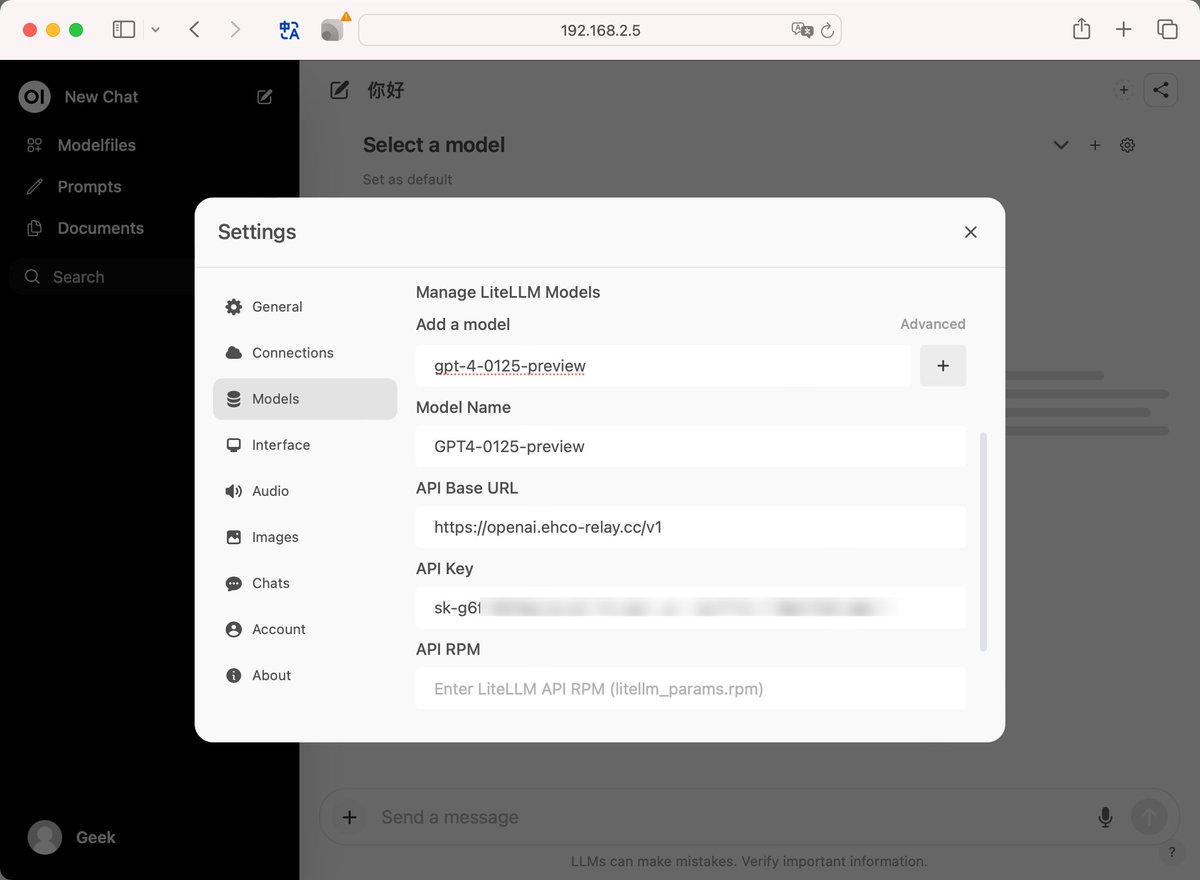
Task: Click the New Chat logo button
Action: point(35,97)
